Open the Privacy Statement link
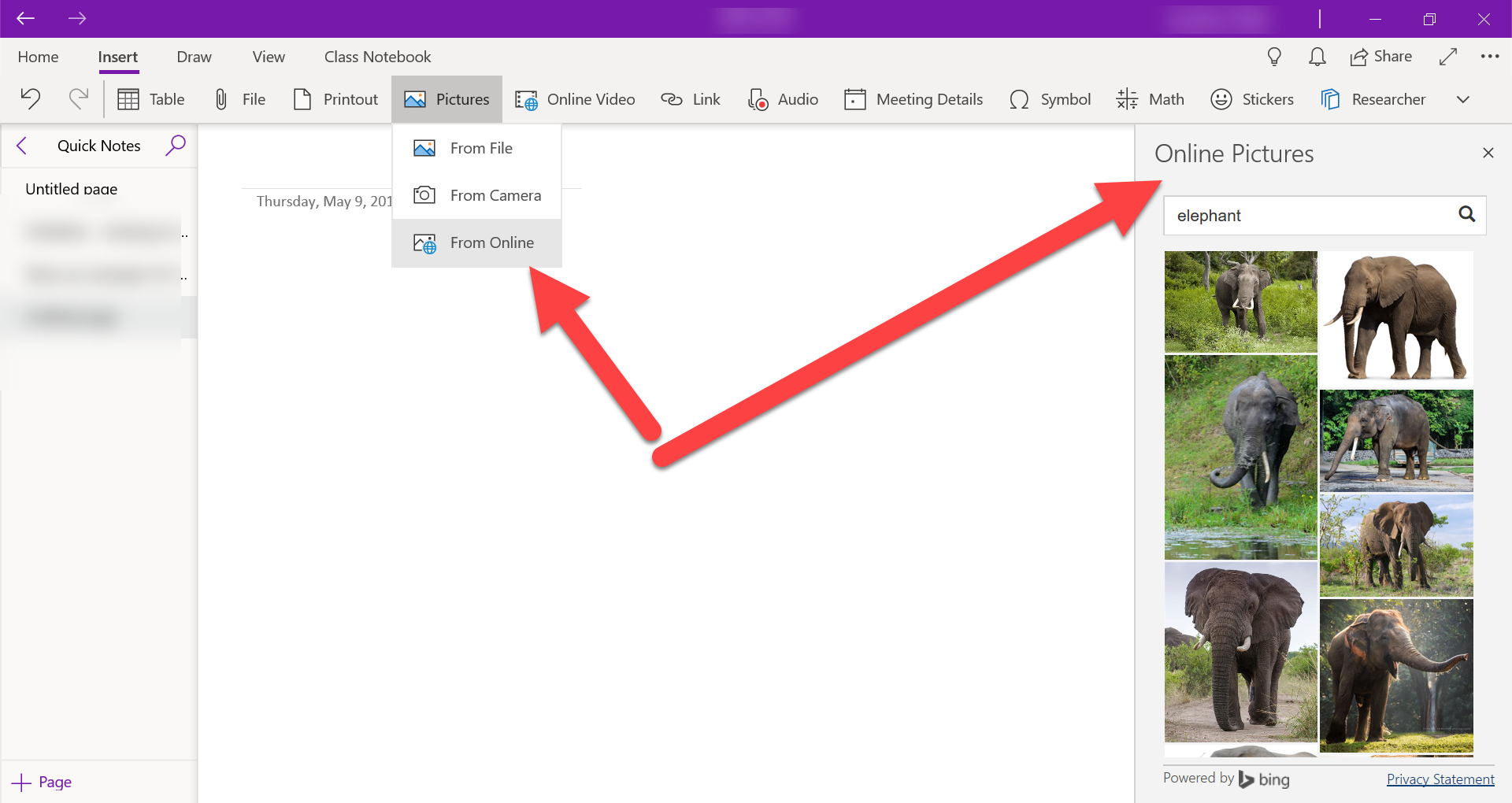 tap(1440, 779)
